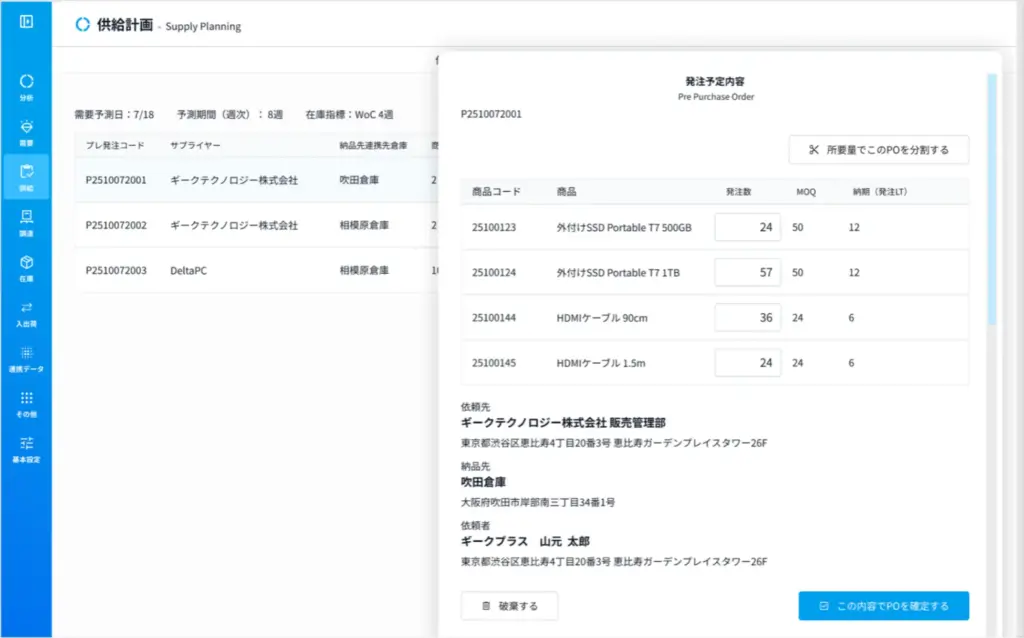Select the row P2510072003
Viewport: 1024px width, 638px height.
pos(257,270)
